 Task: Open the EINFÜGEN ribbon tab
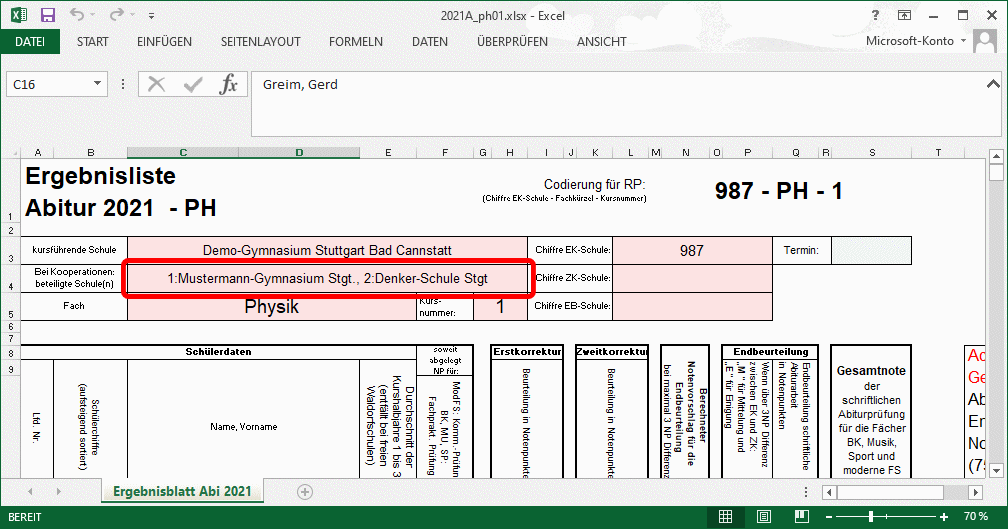pos(164,42)
